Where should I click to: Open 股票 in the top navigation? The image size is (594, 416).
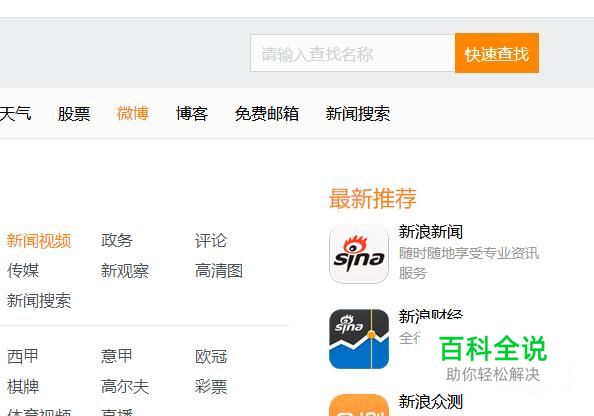click(74, 113)
